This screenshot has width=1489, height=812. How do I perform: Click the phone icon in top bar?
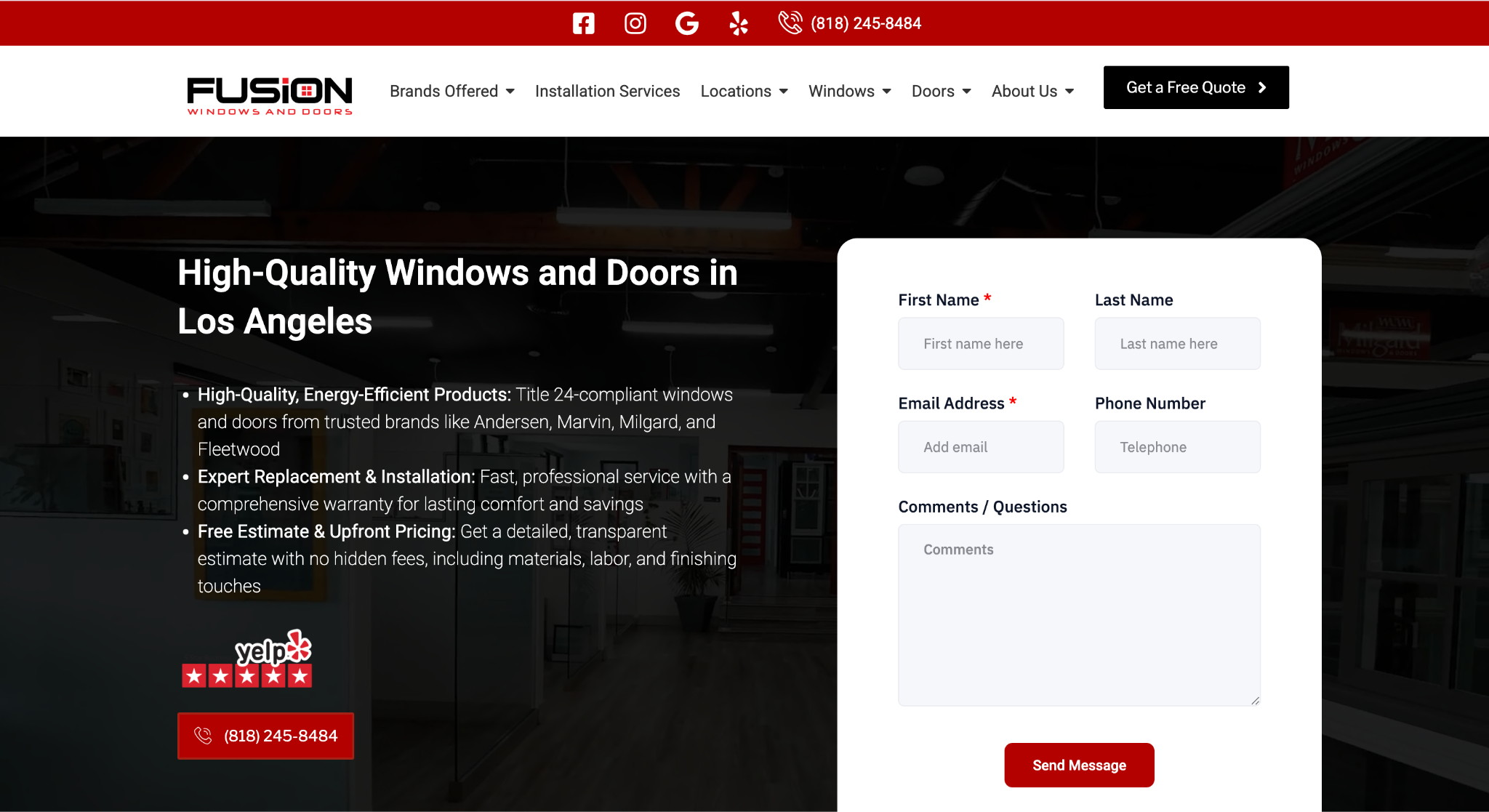point(790,23)
